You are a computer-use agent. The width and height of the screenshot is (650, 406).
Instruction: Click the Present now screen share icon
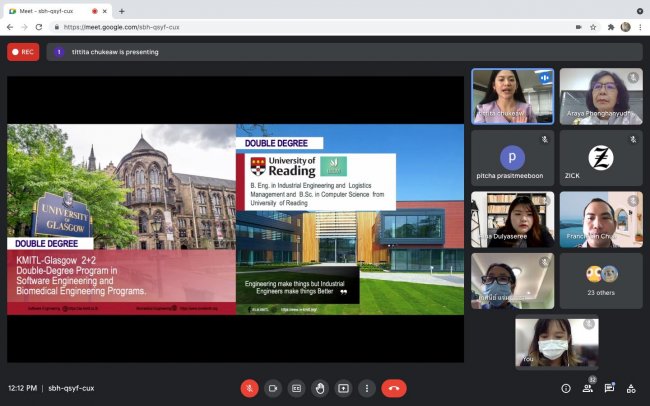(343, 388)
